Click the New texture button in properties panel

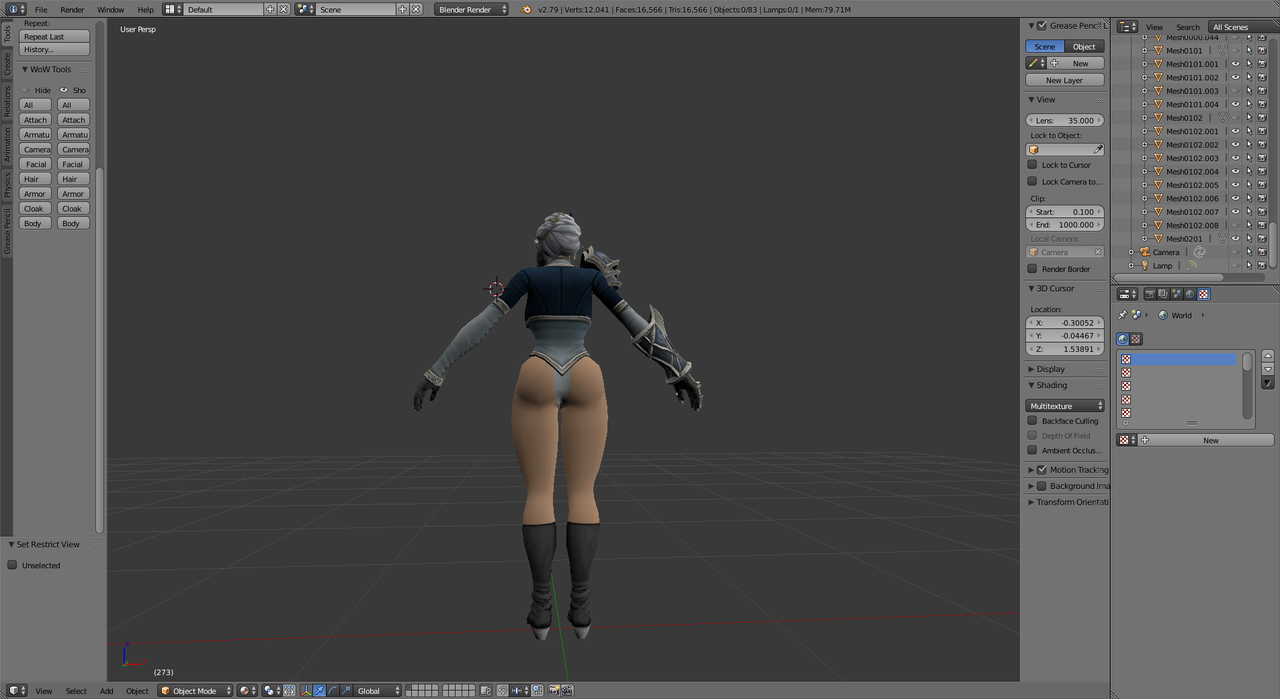(1211, 440)
